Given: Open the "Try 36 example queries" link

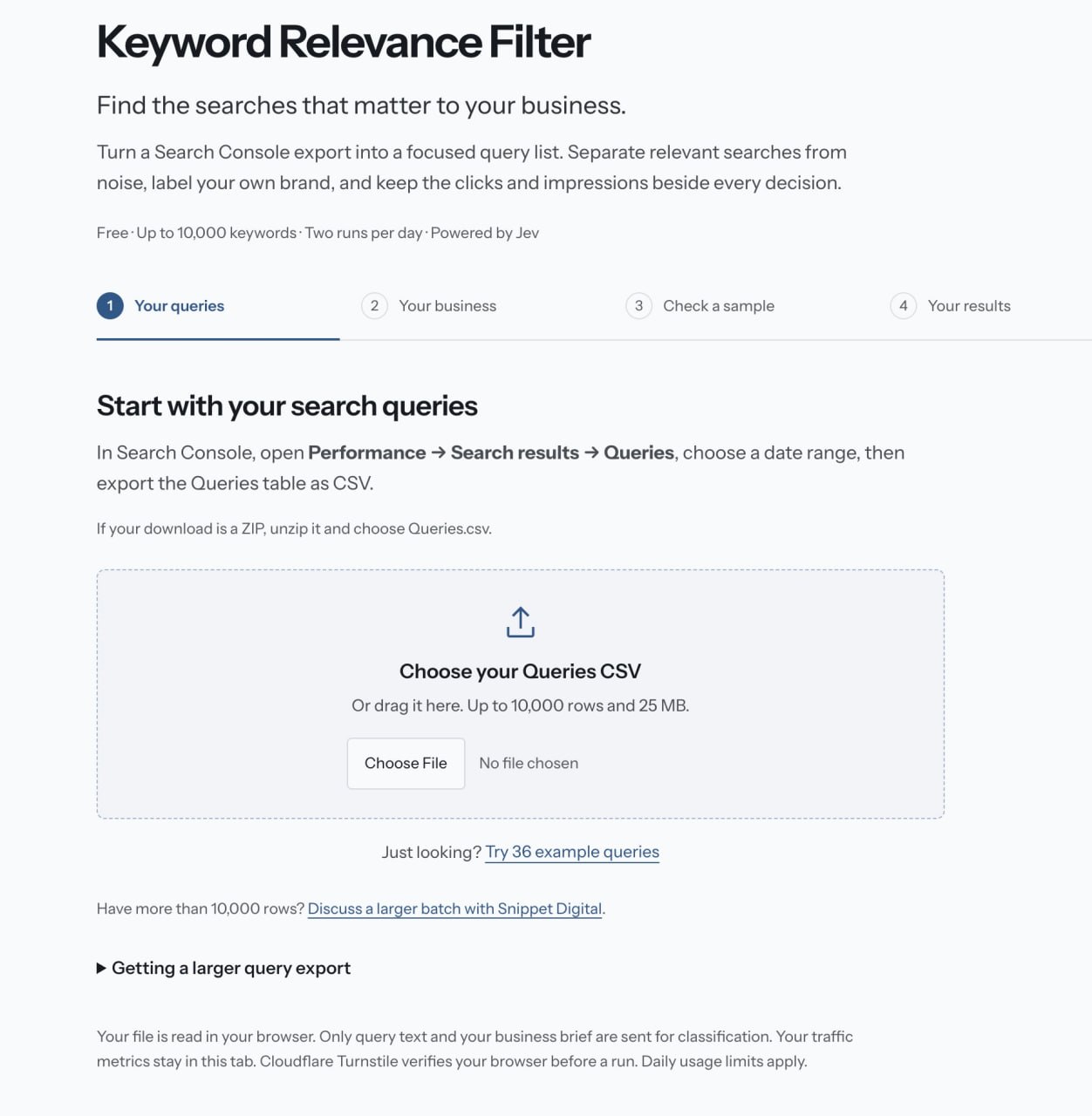Looking at the screenshot, I should tap(572, 852).
